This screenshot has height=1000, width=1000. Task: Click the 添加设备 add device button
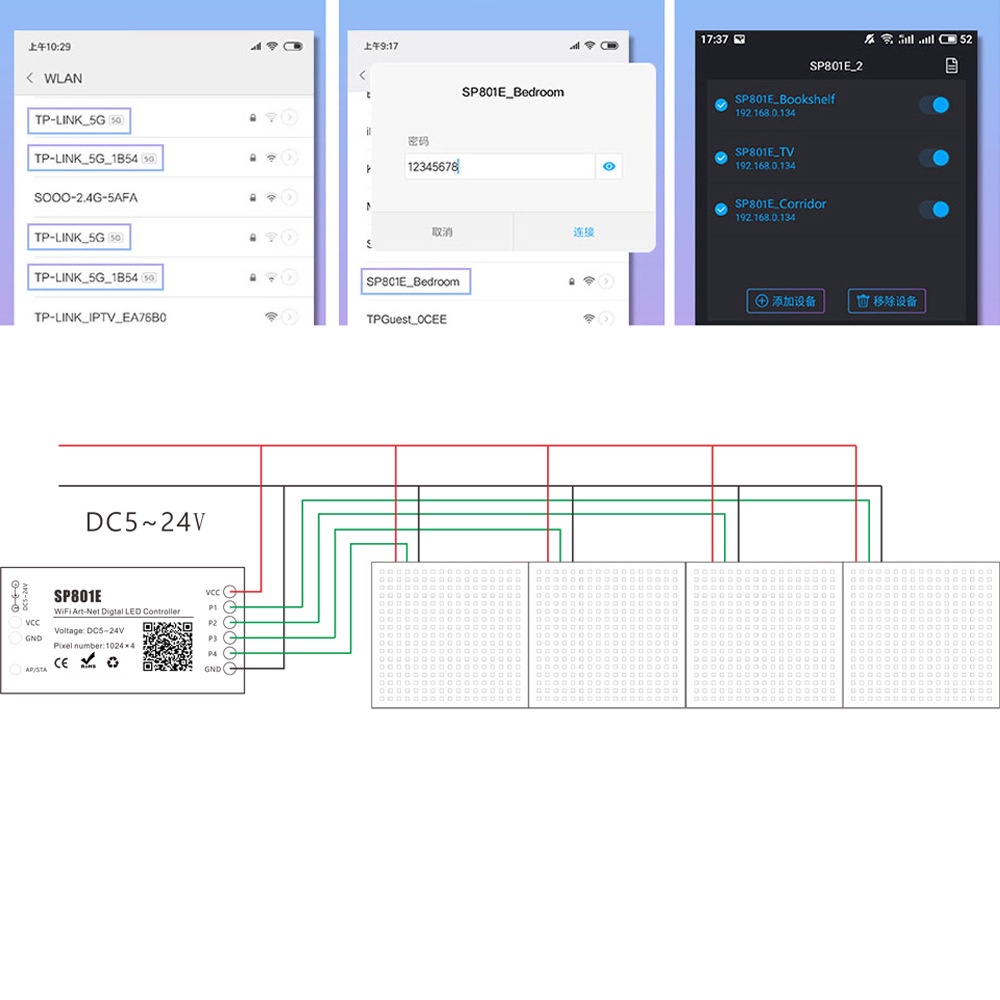point(786,301)
